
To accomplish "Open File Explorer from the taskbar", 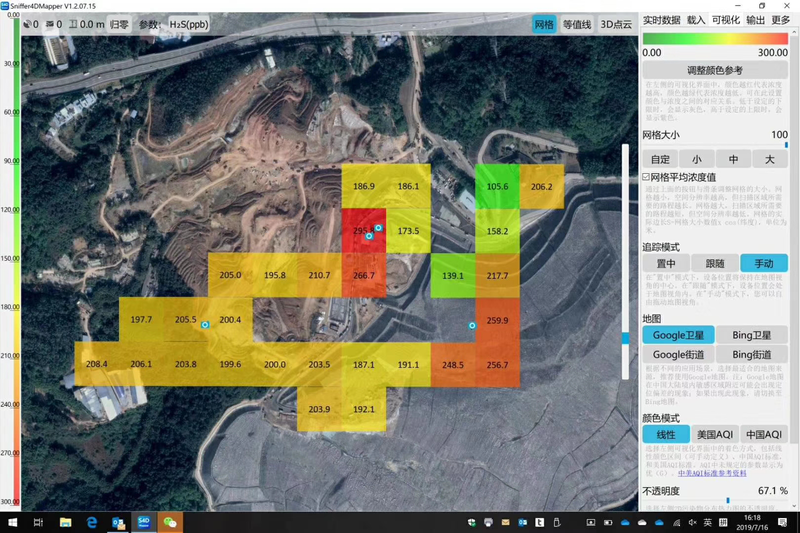I will [65, 522].
